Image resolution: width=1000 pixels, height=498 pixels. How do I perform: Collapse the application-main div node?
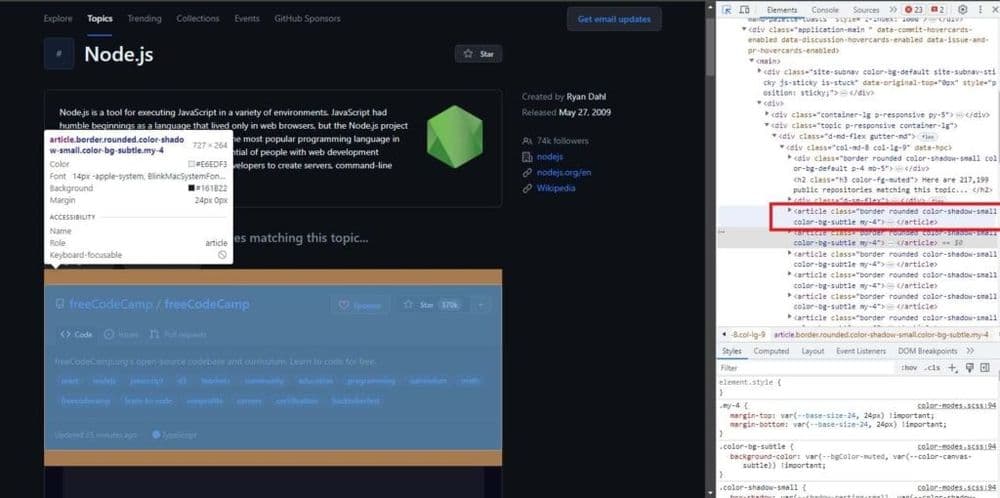744,29
